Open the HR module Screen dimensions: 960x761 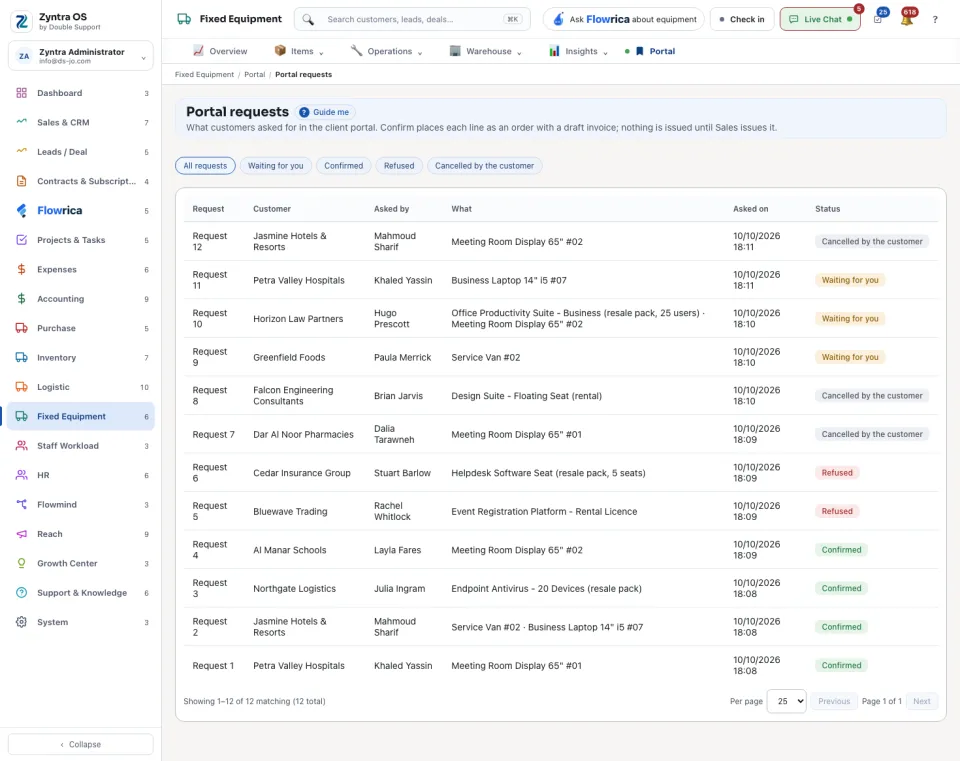[81, 475]
